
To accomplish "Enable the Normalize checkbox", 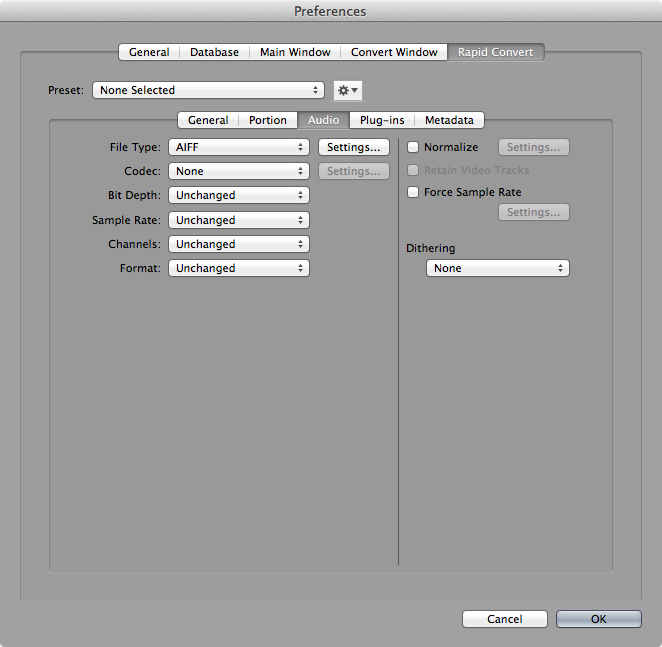I will [x=413, y=148].
